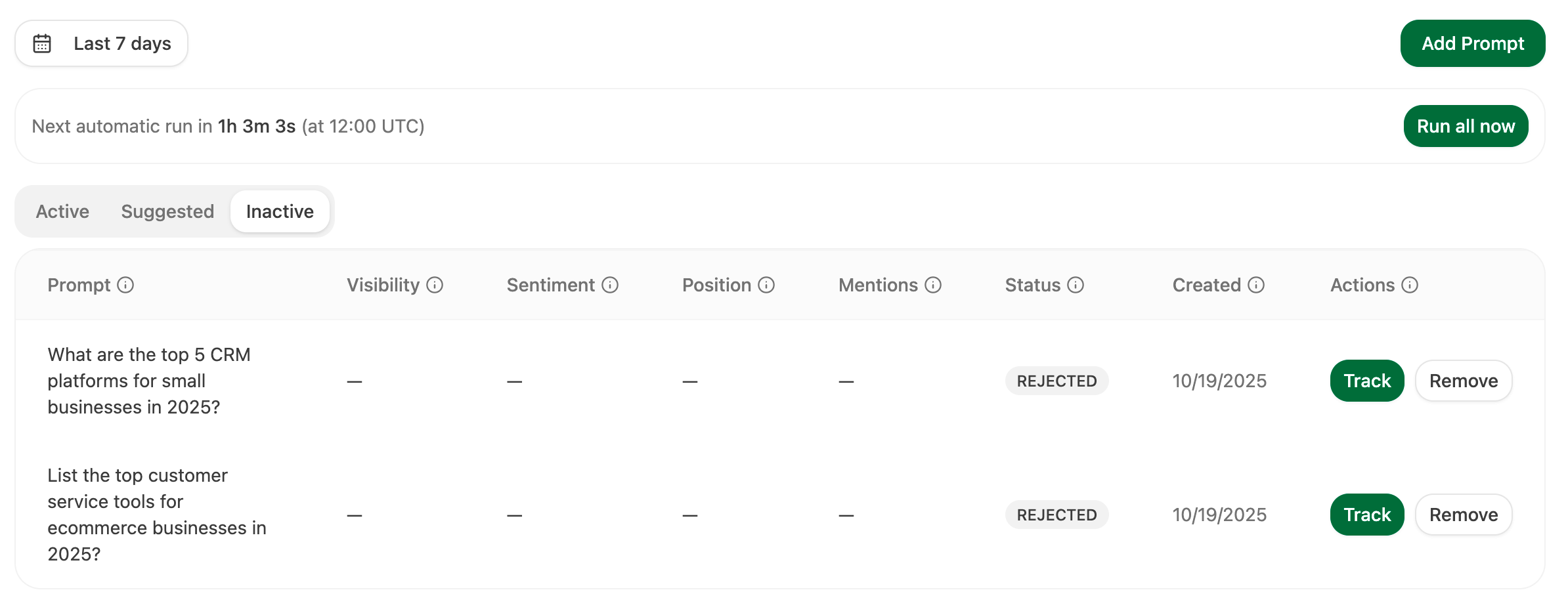Remove the customer service tools prompt

(1463, 515)
